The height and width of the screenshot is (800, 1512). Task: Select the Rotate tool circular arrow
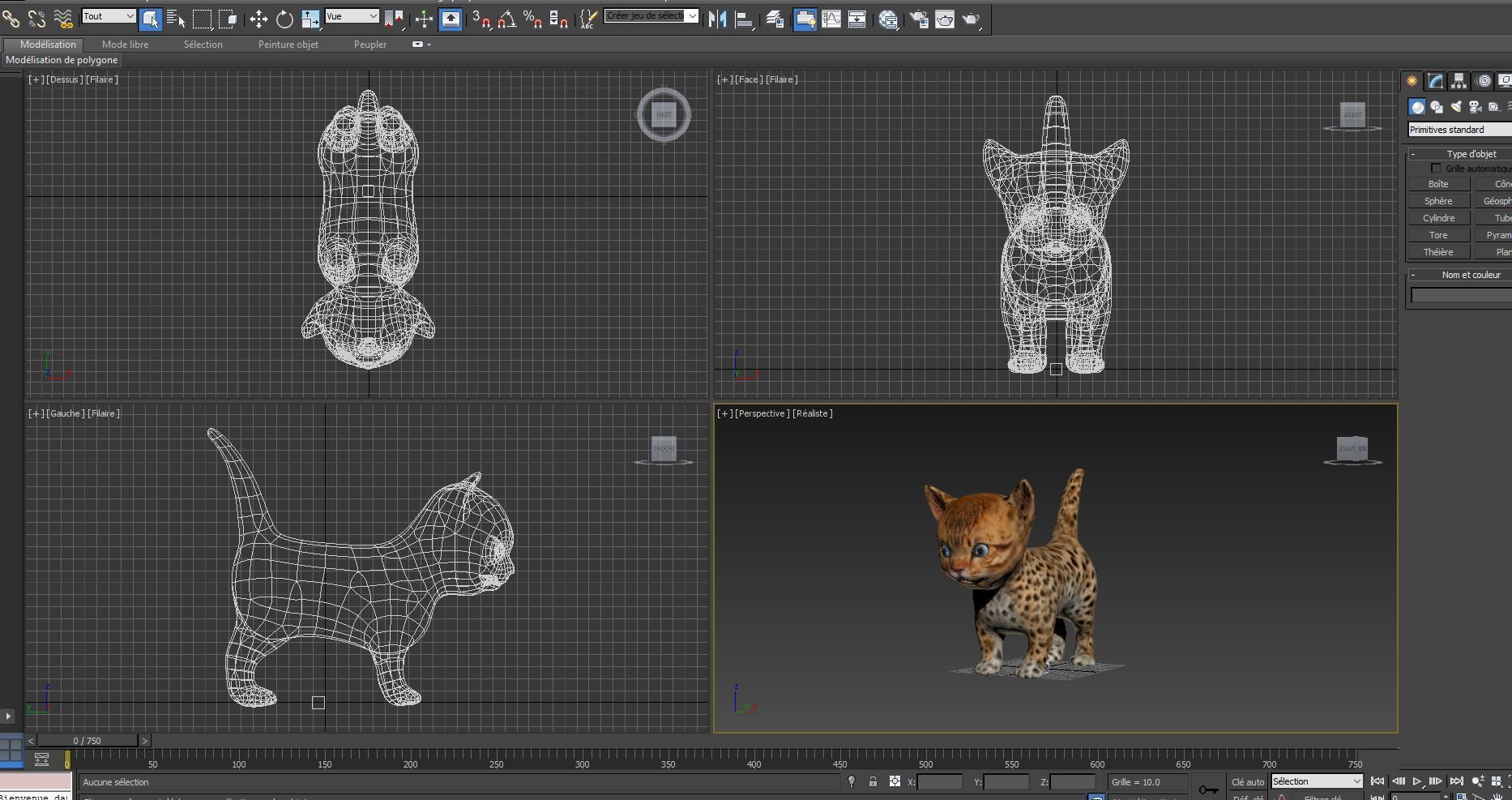click(x=284, y=19)
